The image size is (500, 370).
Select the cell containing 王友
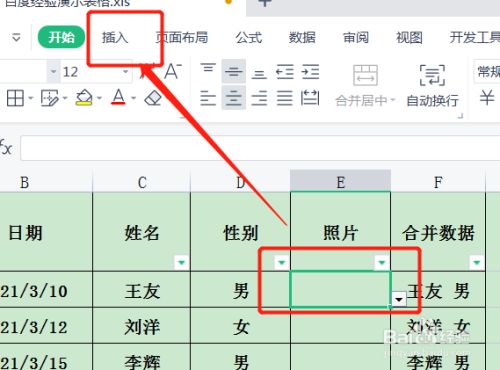point(142,289)
